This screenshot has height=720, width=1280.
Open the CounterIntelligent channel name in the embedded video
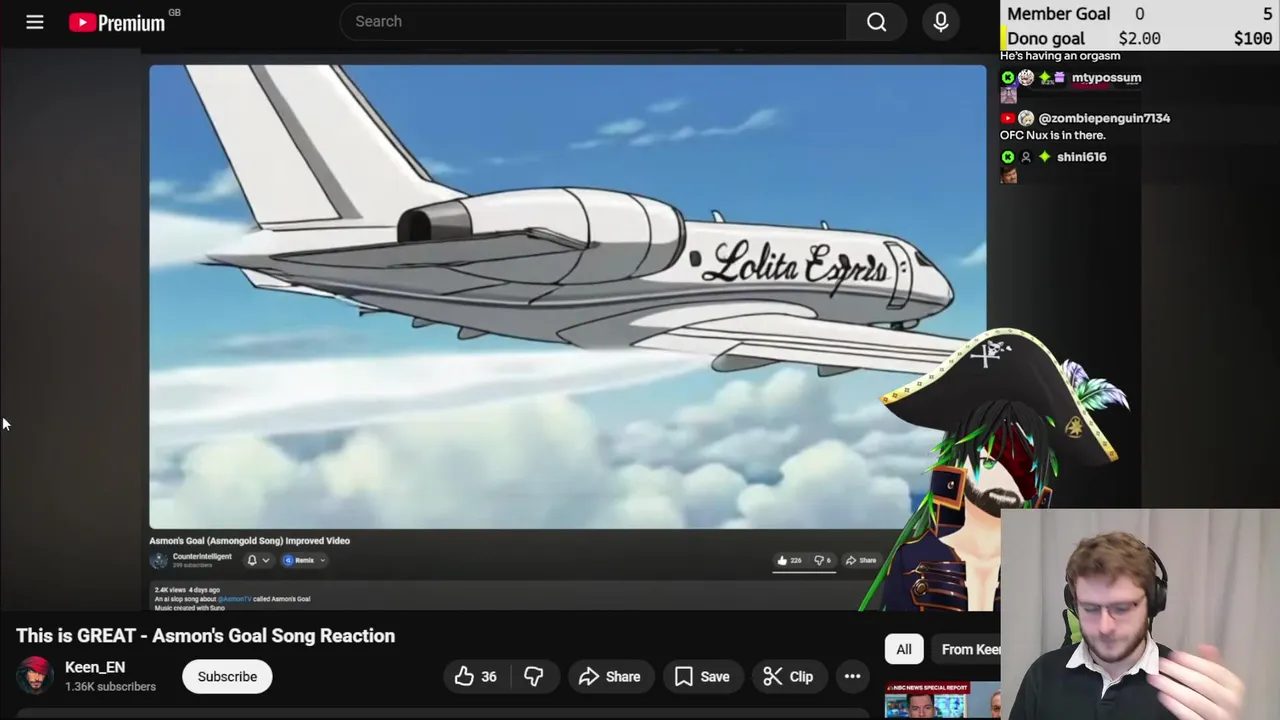pyautogui.click(x=202, y=557)
